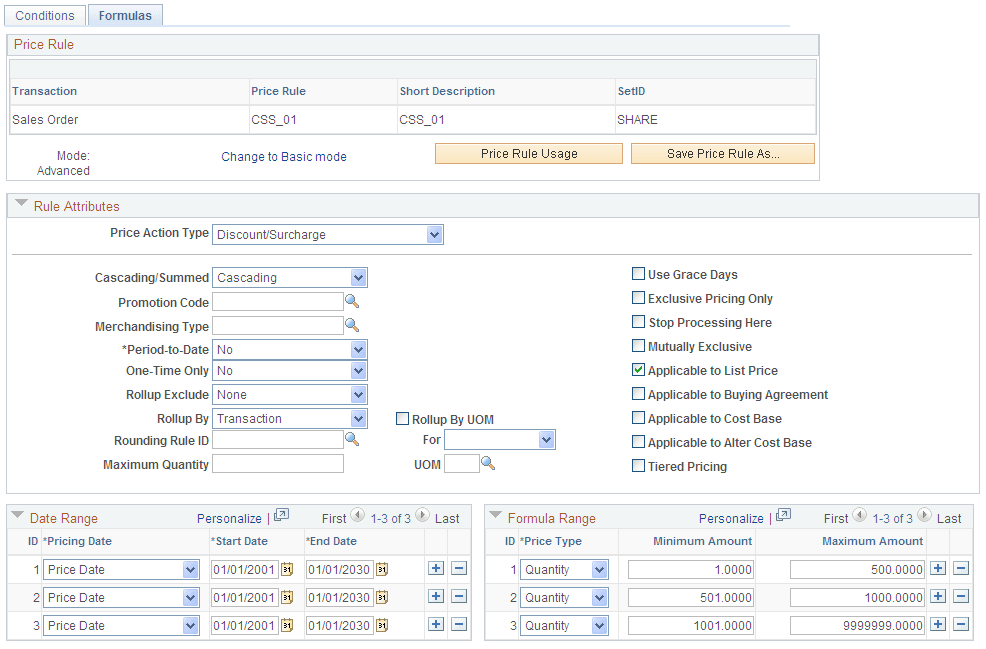Image resolution: width=986 pixels, height=649 pixels.
Task: Uncheck Applicable to List Price
Action: (638, 370)
